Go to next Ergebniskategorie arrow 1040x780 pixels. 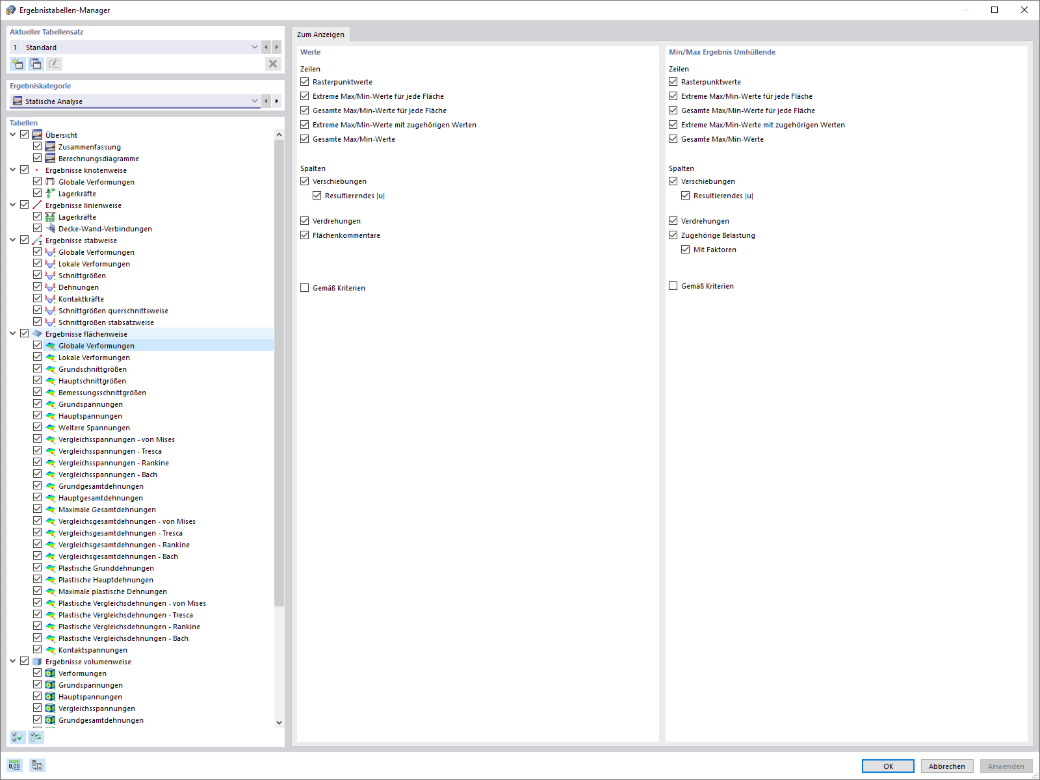(x=277, y=101)
